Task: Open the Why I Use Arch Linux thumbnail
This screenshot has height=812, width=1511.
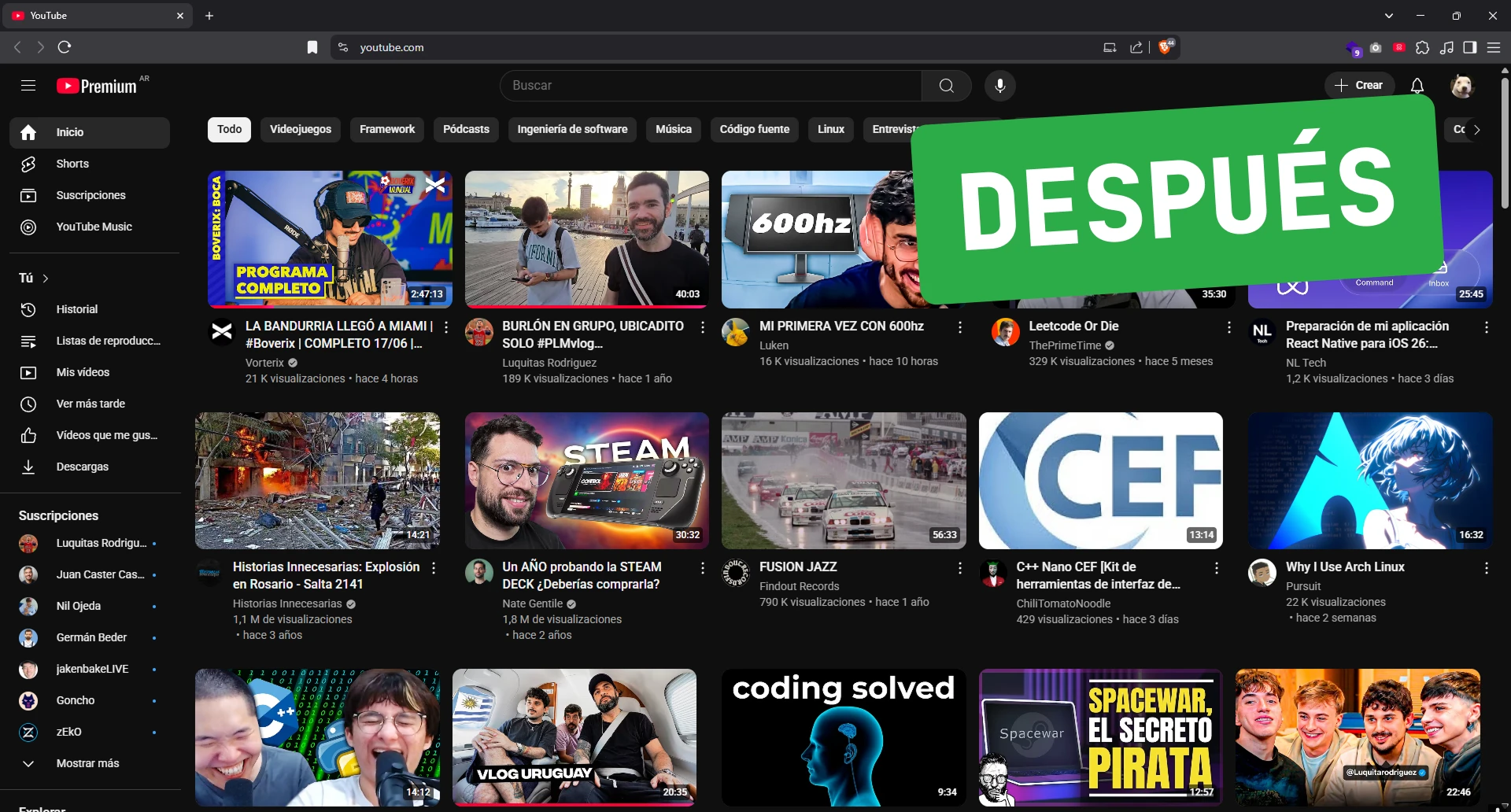Action: pos(1369,480)
